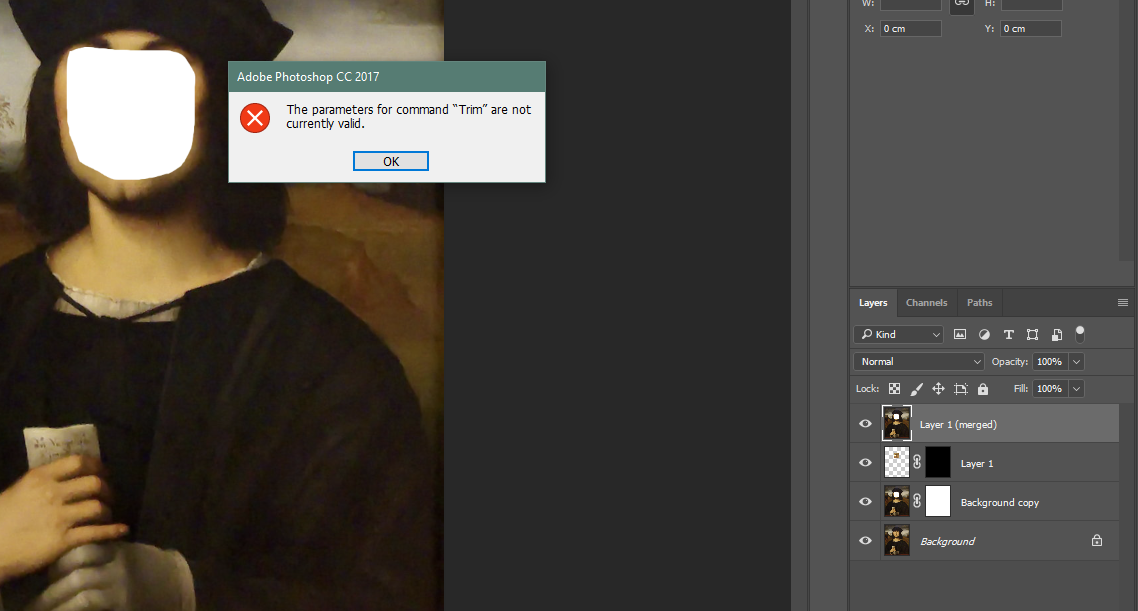Expand the Fill slider arrow
This screenshot has height=611, width=1138.
pyautogui.click(x=1076, y=389)
